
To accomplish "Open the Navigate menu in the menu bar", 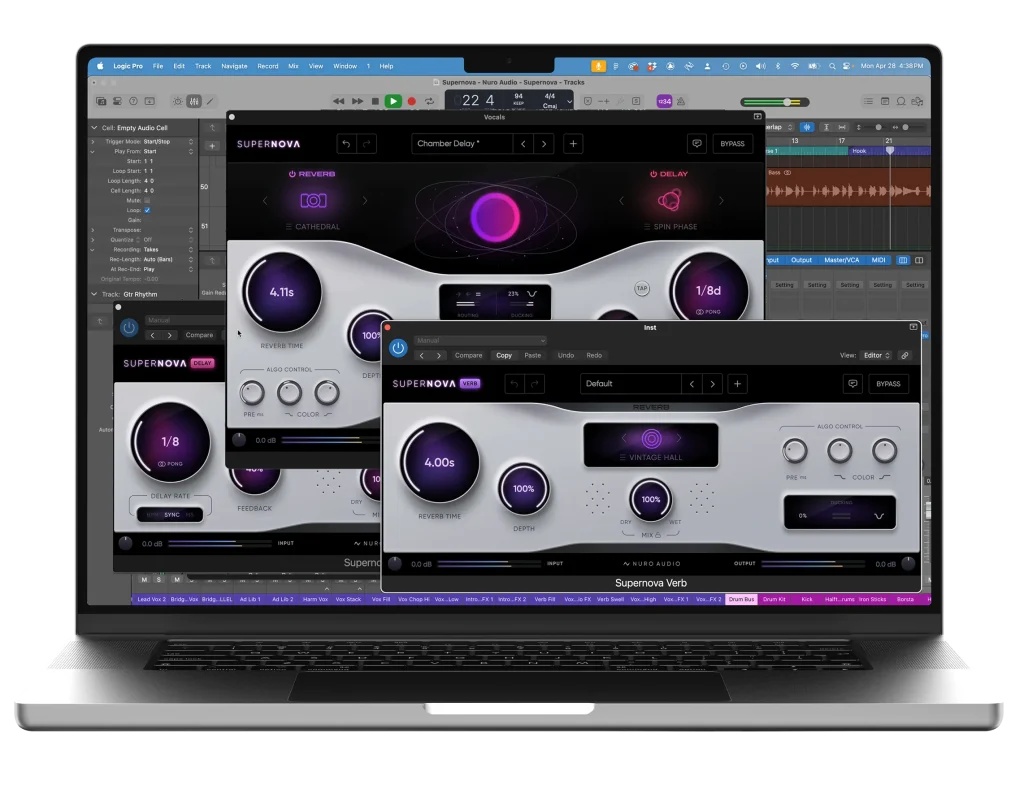I will (x=234, y=66).
